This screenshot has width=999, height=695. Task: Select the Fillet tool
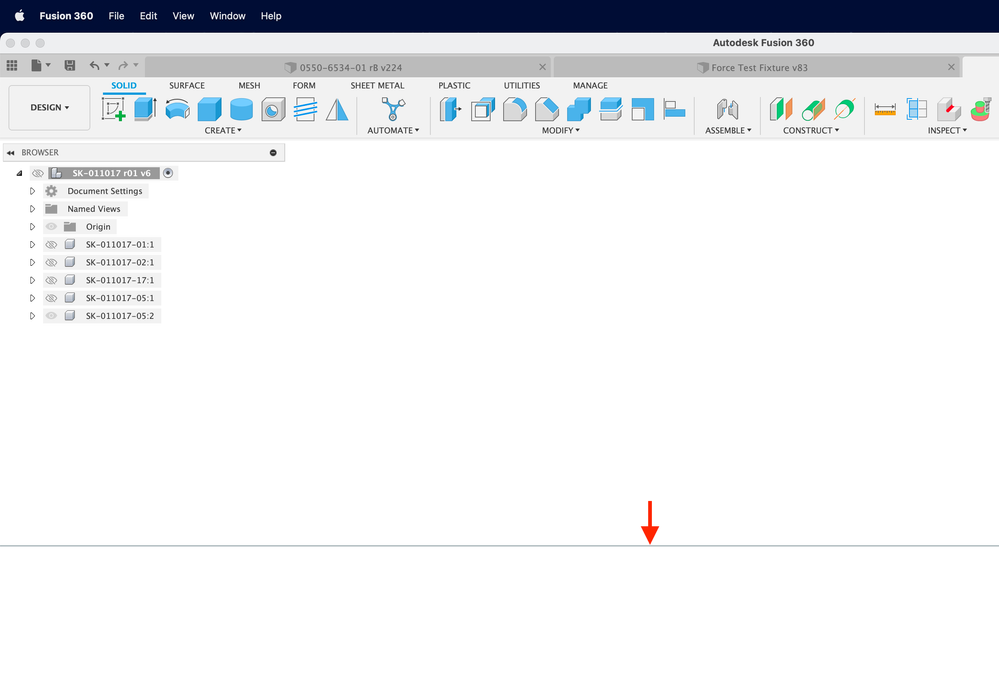point(515,109)
